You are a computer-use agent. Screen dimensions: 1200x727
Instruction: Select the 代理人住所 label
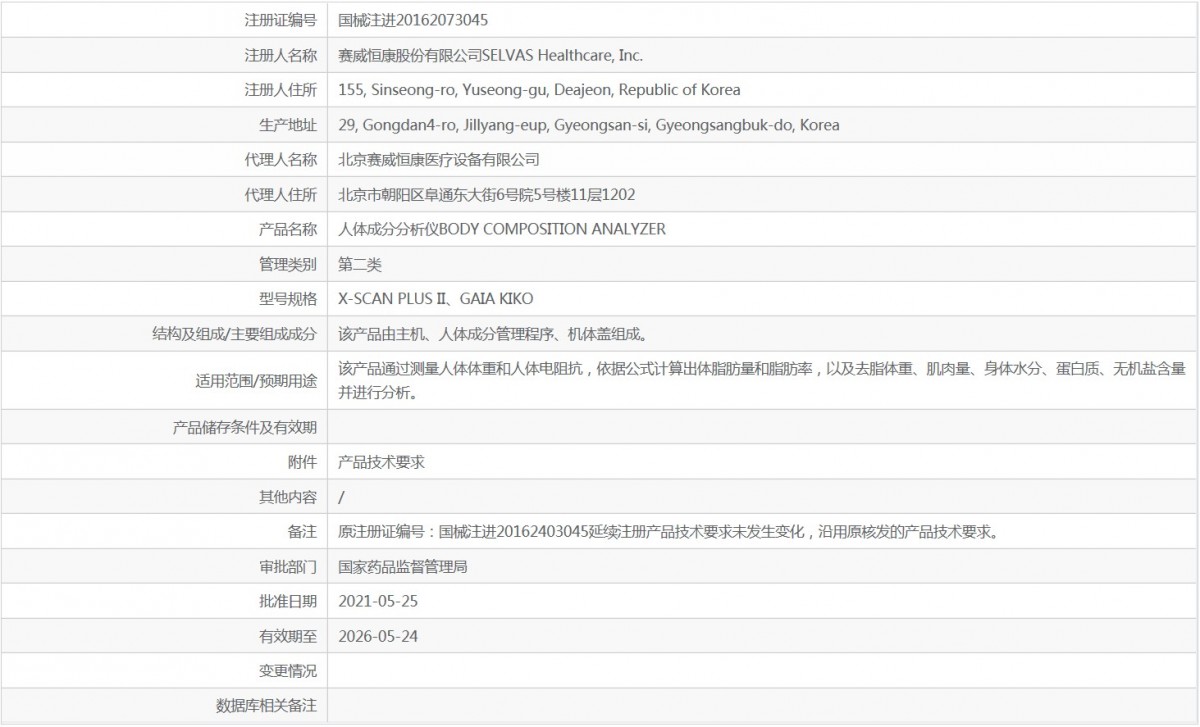280,195
